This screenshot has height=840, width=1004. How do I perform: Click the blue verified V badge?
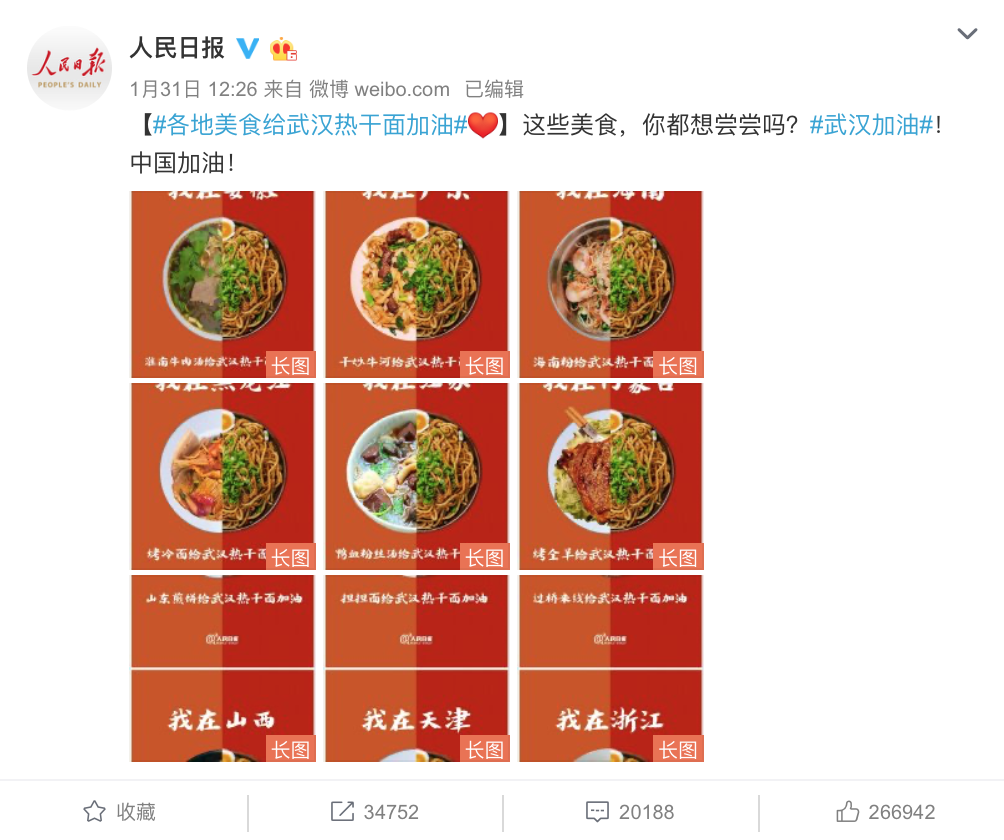click(x=248, y=48)
